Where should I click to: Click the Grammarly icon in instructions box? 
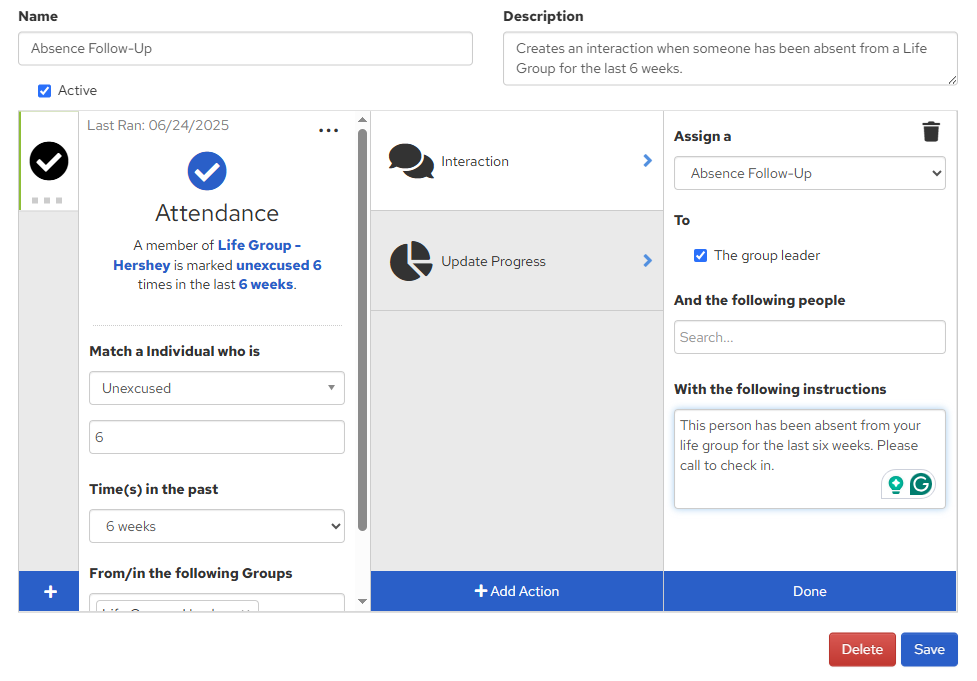(x=920, y=484)
